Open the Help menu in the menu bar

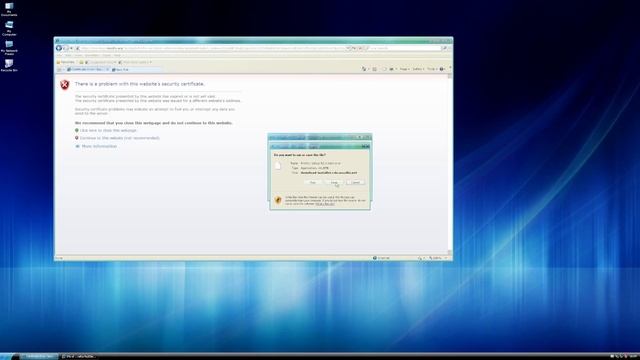point(118,56)
